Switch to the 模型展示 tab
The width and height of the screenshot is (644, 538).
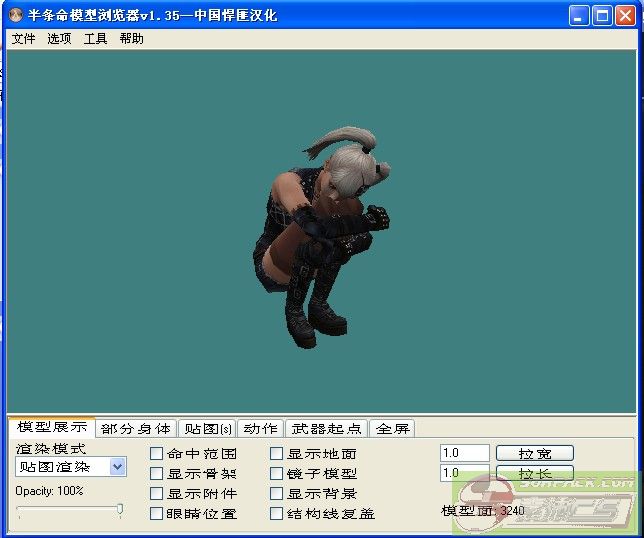[52, 427]
